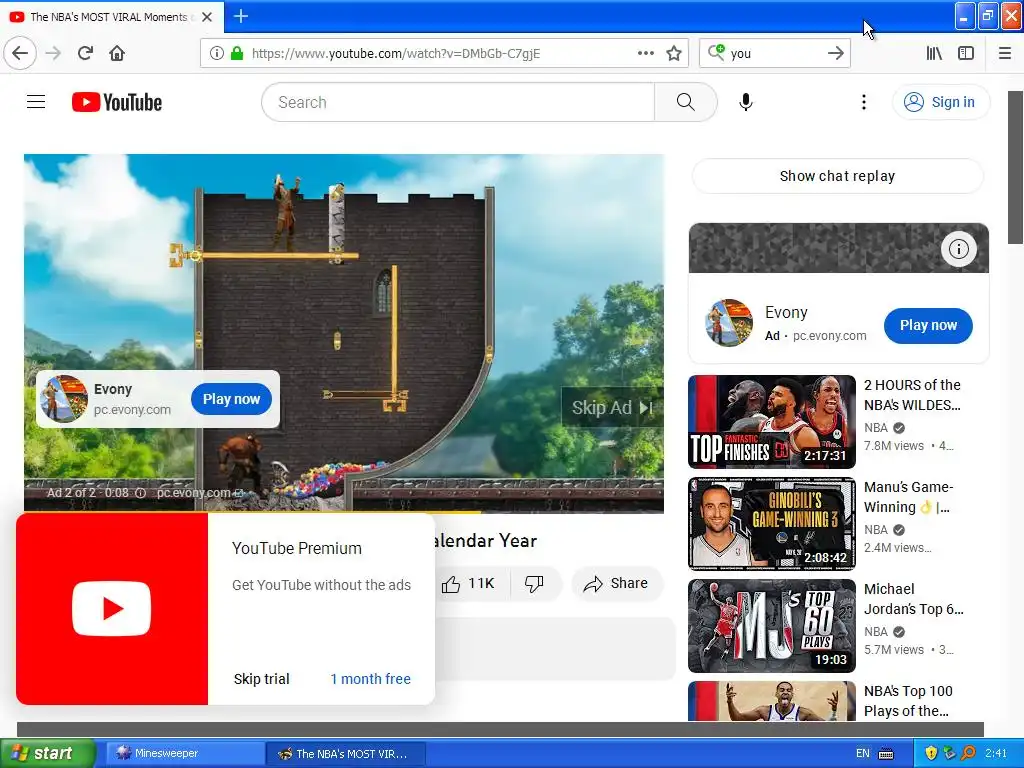Open NBA's Top 100 Plays title

click(x=908, y=701)
